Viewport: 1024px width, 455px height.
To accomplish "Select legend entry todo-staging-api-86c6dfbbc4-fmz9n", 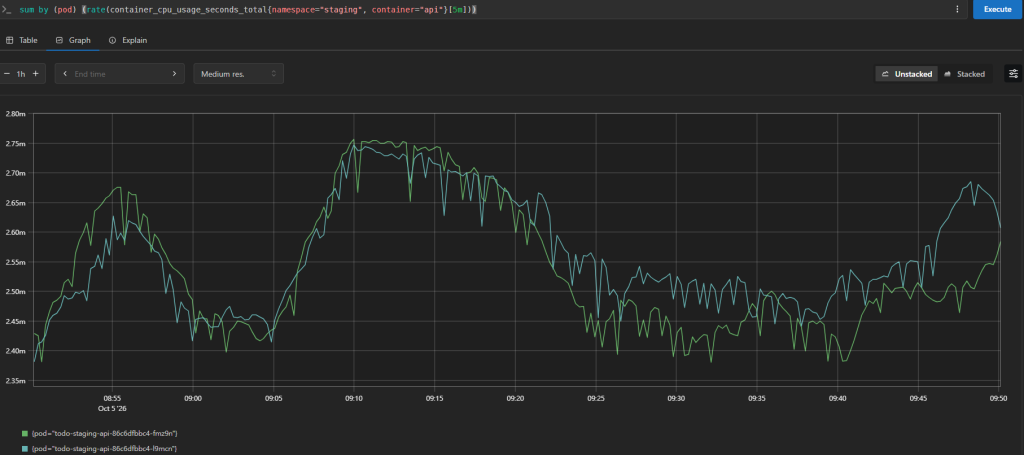I will point(104,433).
